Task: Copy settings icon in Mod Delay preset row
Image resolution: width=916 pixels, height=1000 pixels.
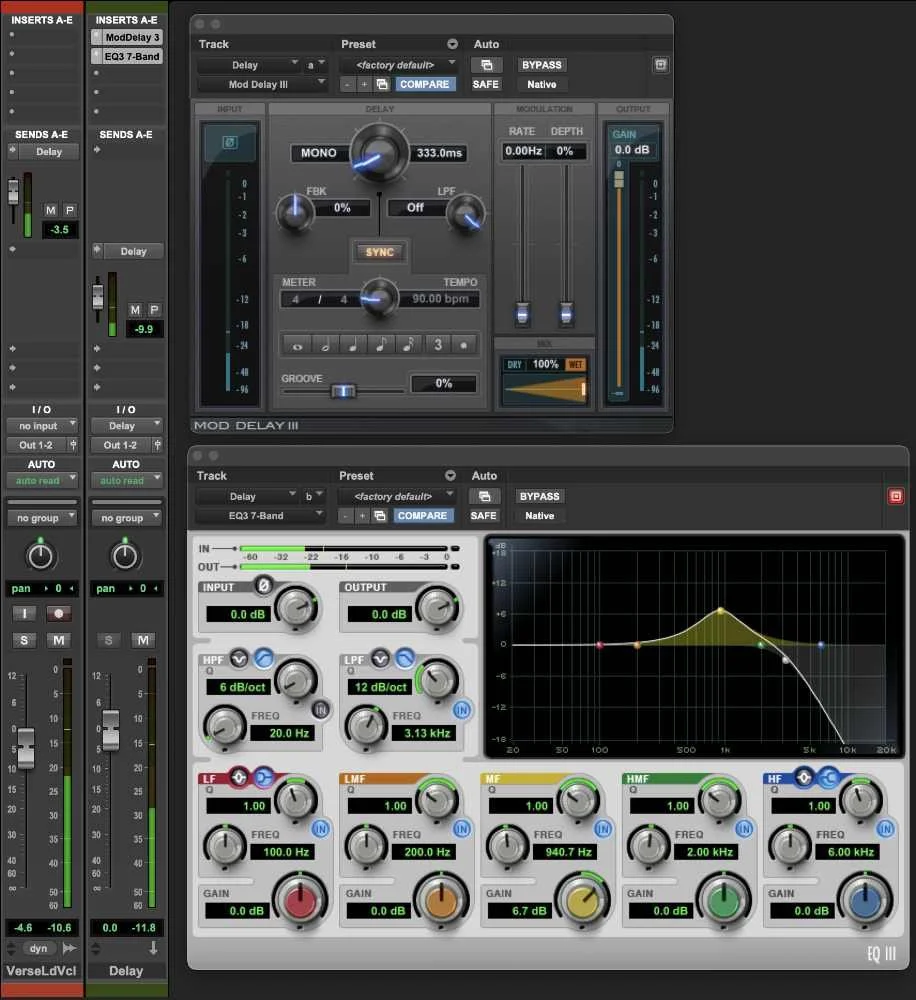Action: coord(381,84)
